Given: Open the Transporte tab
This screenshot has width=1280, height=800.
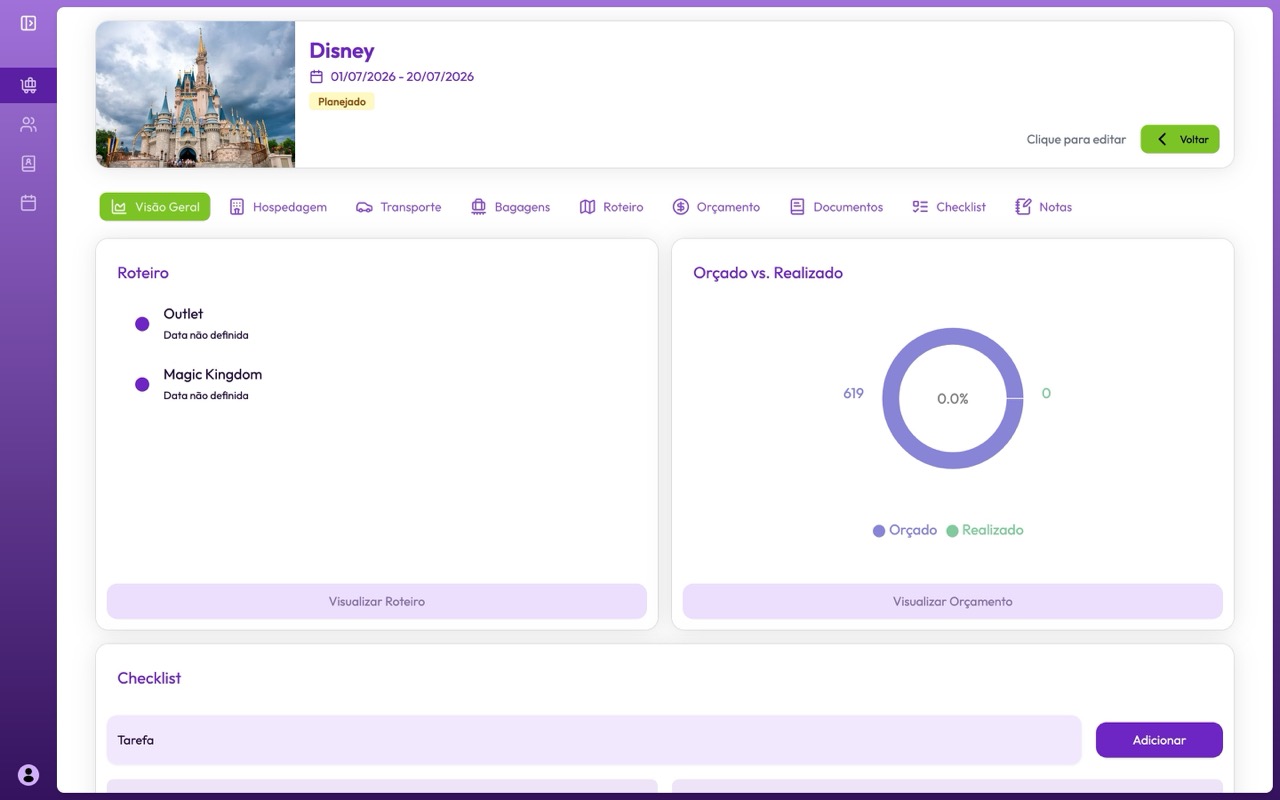Looking at the screenshot, I should [398, 207].
